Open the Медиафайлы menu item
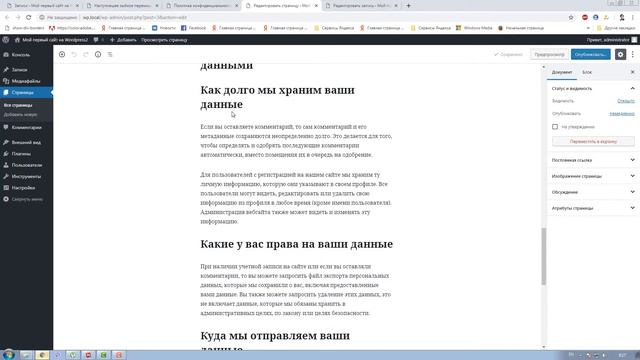The image size is (640, 360). coord(27,81)
